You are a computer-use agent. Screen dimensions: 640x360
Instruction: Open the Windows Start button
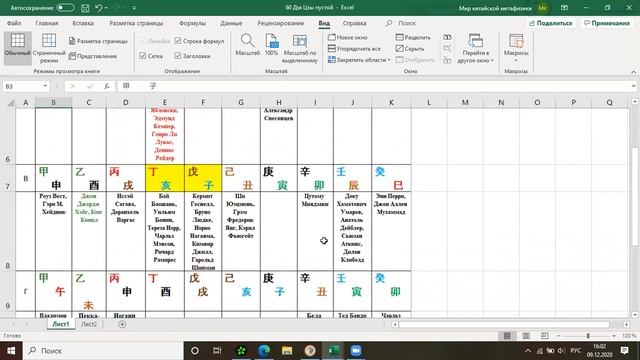(11, 351)
